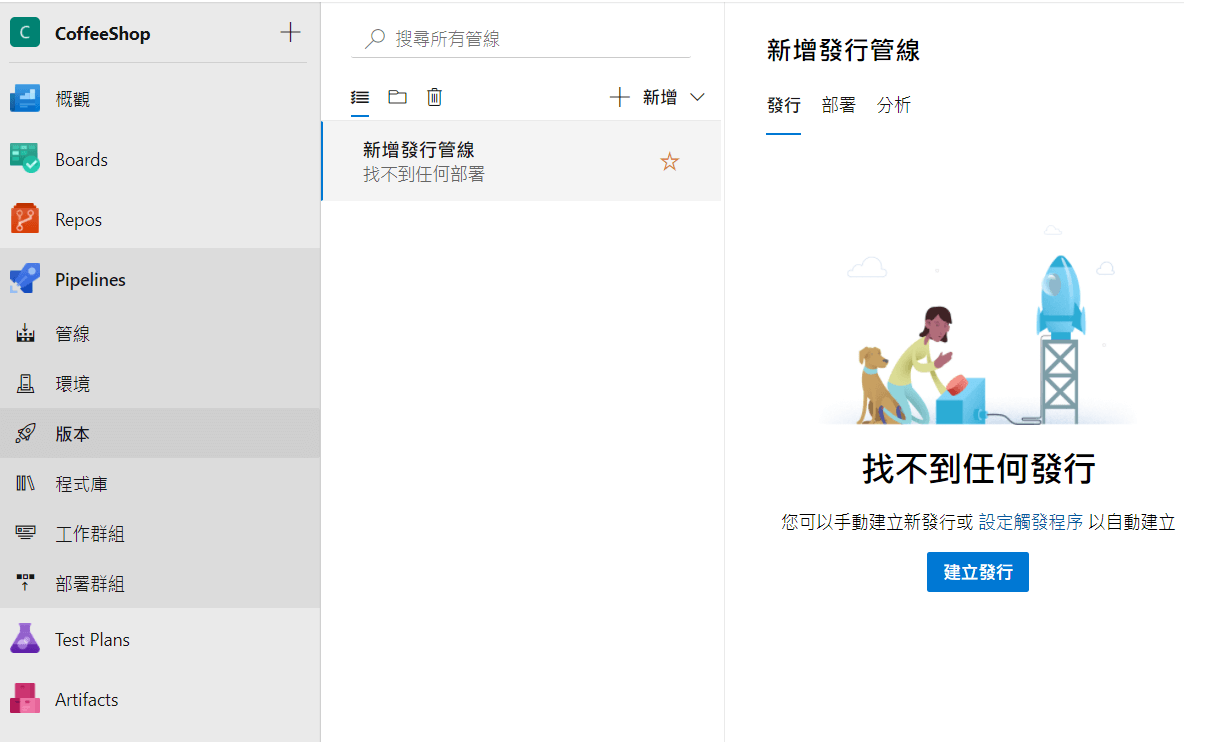Click the trash can deleted pipelines icon
Image resolution: width=1222 pixels, height=742 pixels.
click(434, 97)
